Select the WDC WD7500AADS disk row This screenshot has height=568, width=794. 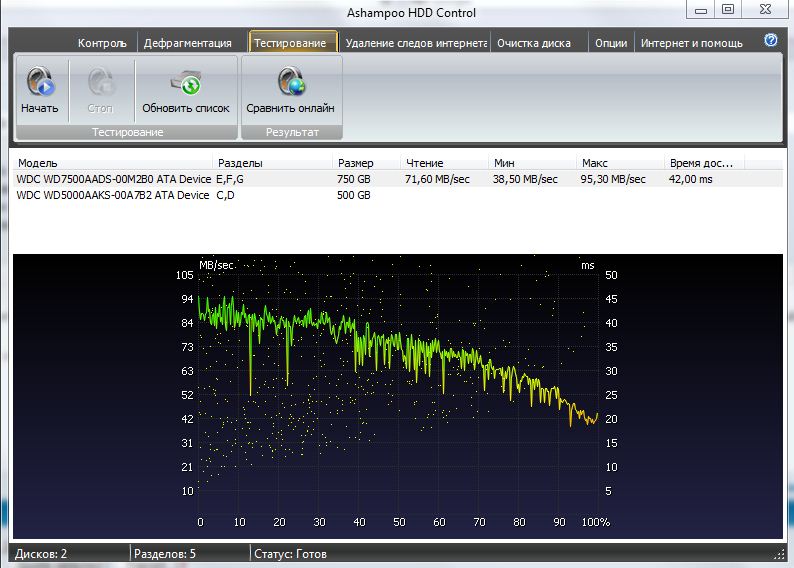[x=114, y=179]
